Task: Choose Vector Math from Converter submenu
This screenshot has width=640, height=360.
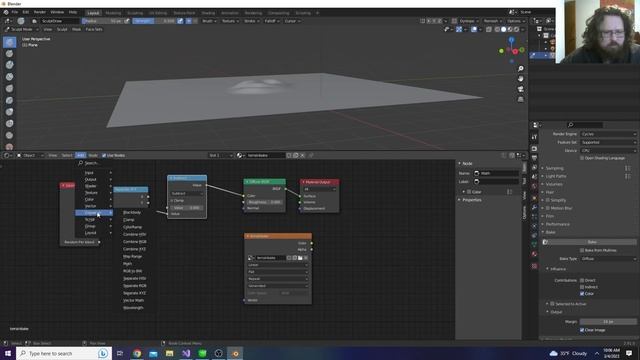Action: 133,300
